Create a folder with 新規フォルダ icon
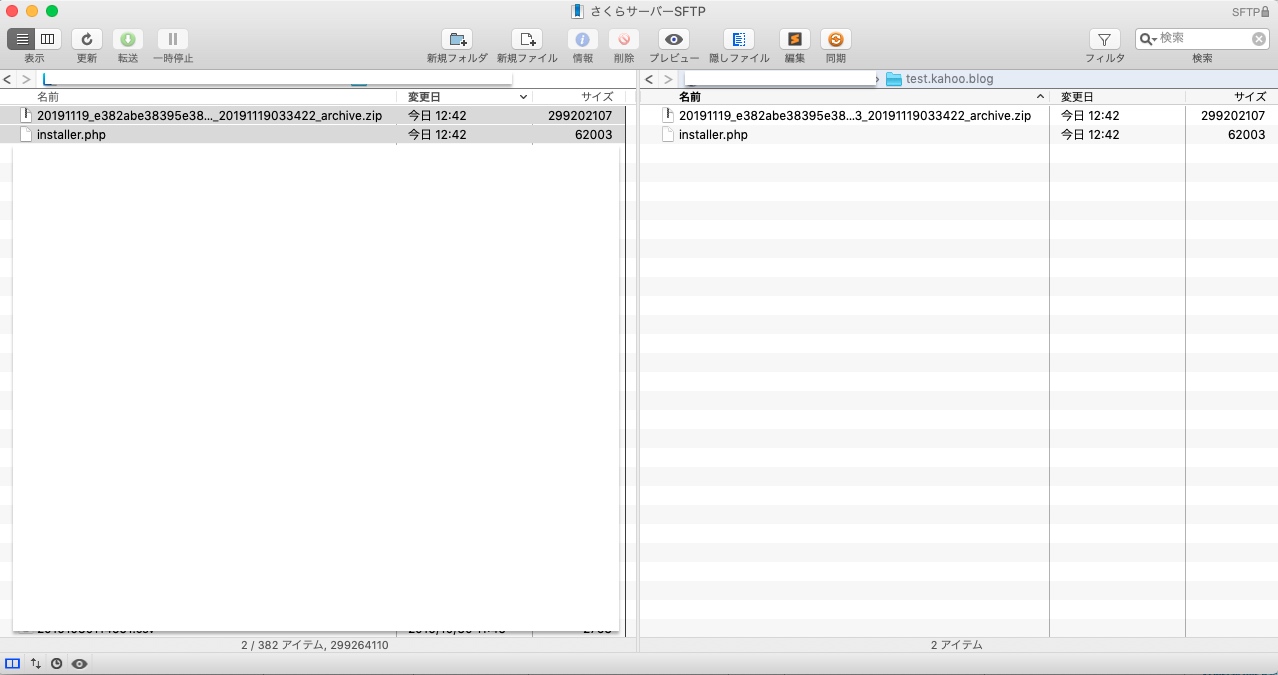The width and height of the screenshot is (1278, 675). 457,39
